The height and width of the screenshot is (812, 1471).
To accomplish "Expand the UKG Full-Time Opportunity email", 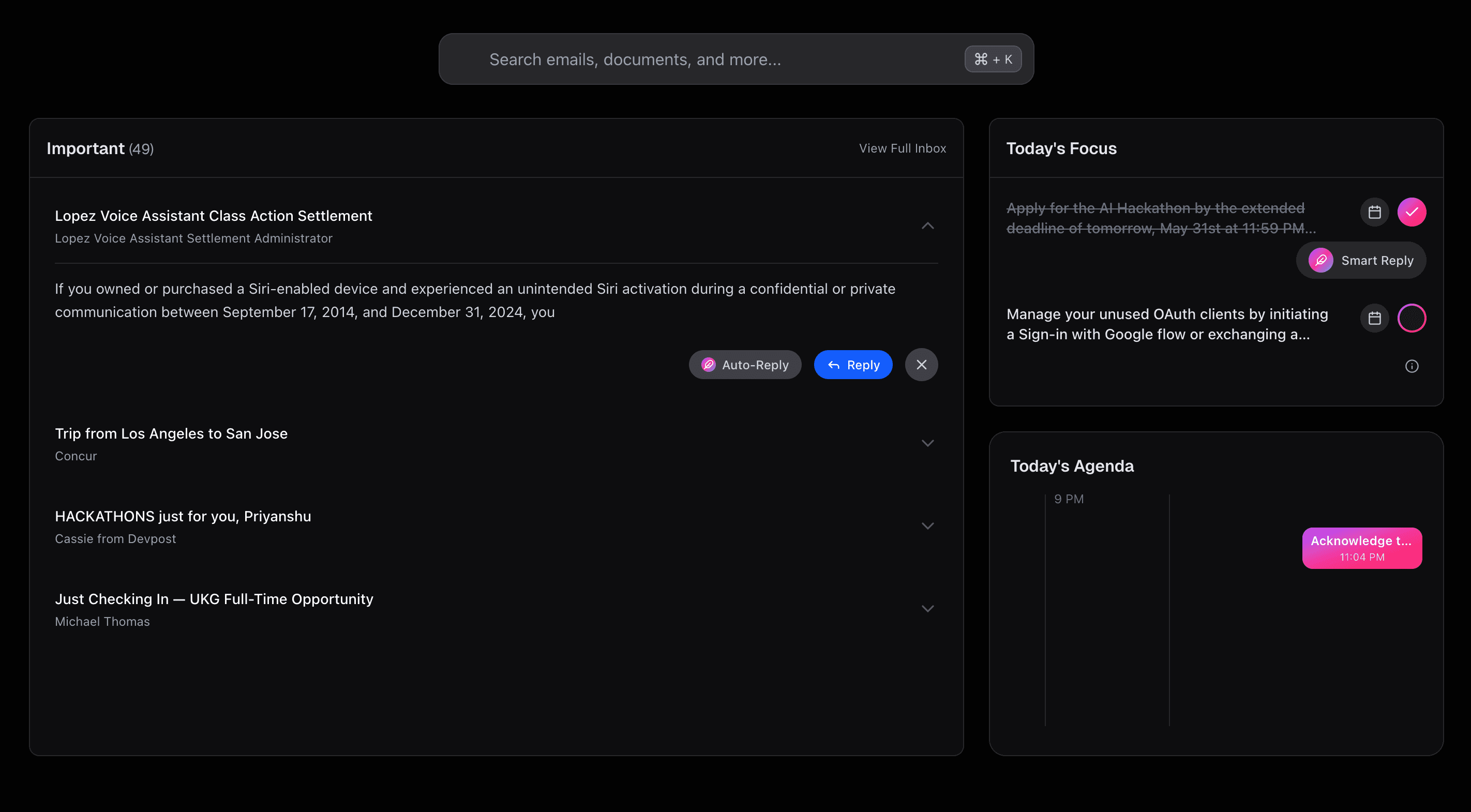I will tap(927, 608).
